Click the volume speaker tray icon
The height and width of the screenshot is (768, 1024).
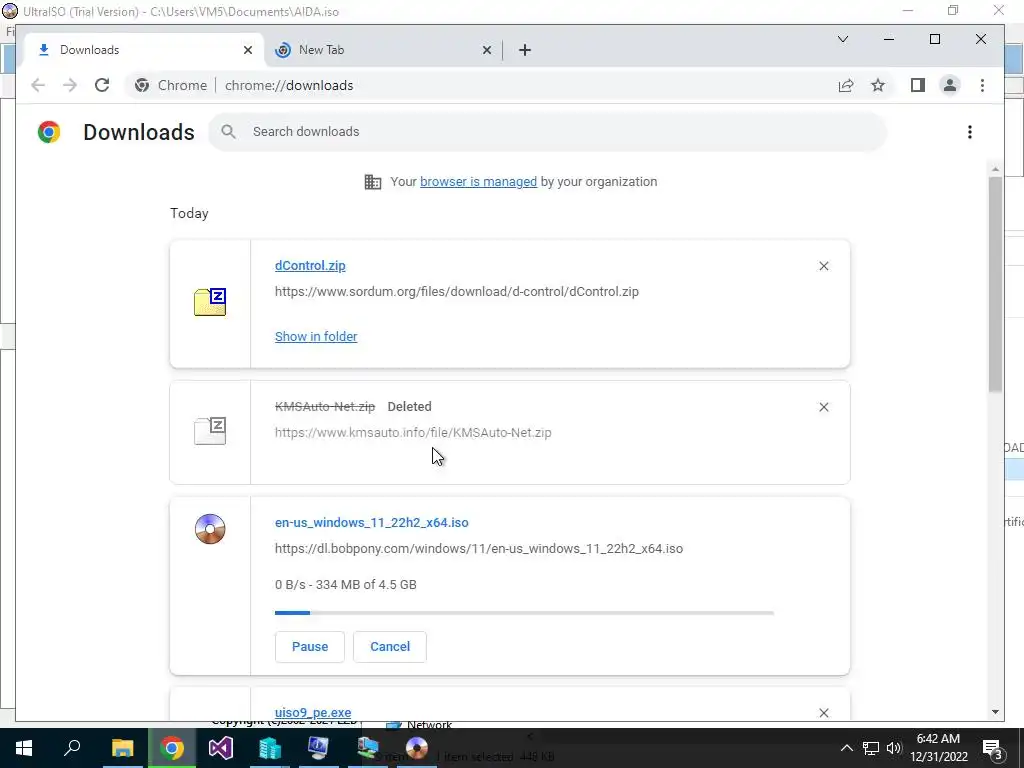point(894,748)
